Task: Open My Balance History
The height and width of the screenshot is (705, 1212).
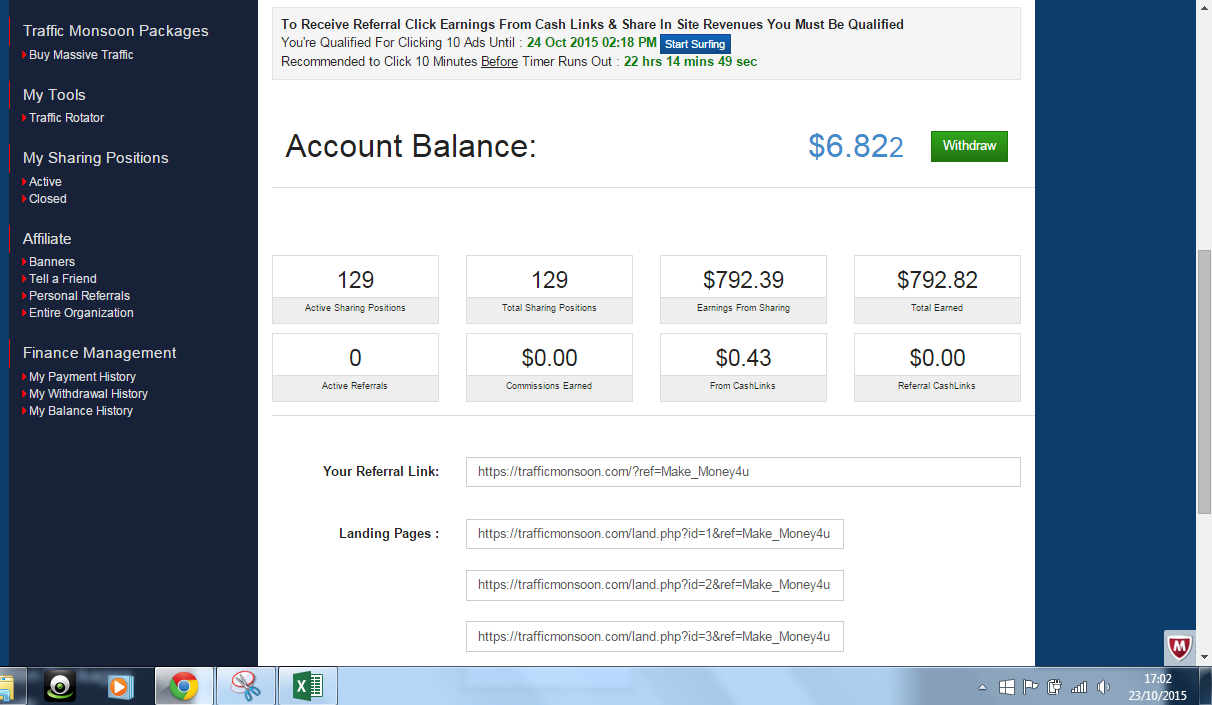Action: [x=80, y=411]
